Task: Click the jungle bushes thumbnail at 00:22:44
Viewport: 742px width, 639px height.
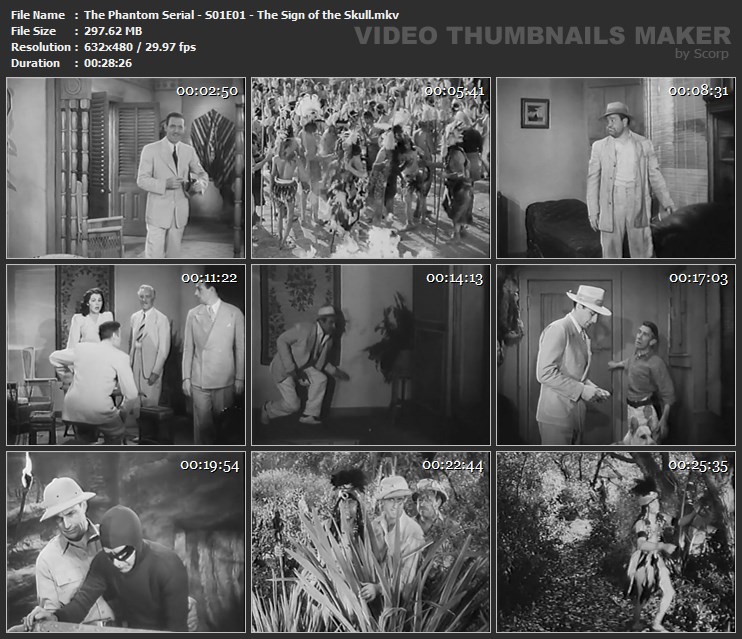Action: click(x=371, y=542)
